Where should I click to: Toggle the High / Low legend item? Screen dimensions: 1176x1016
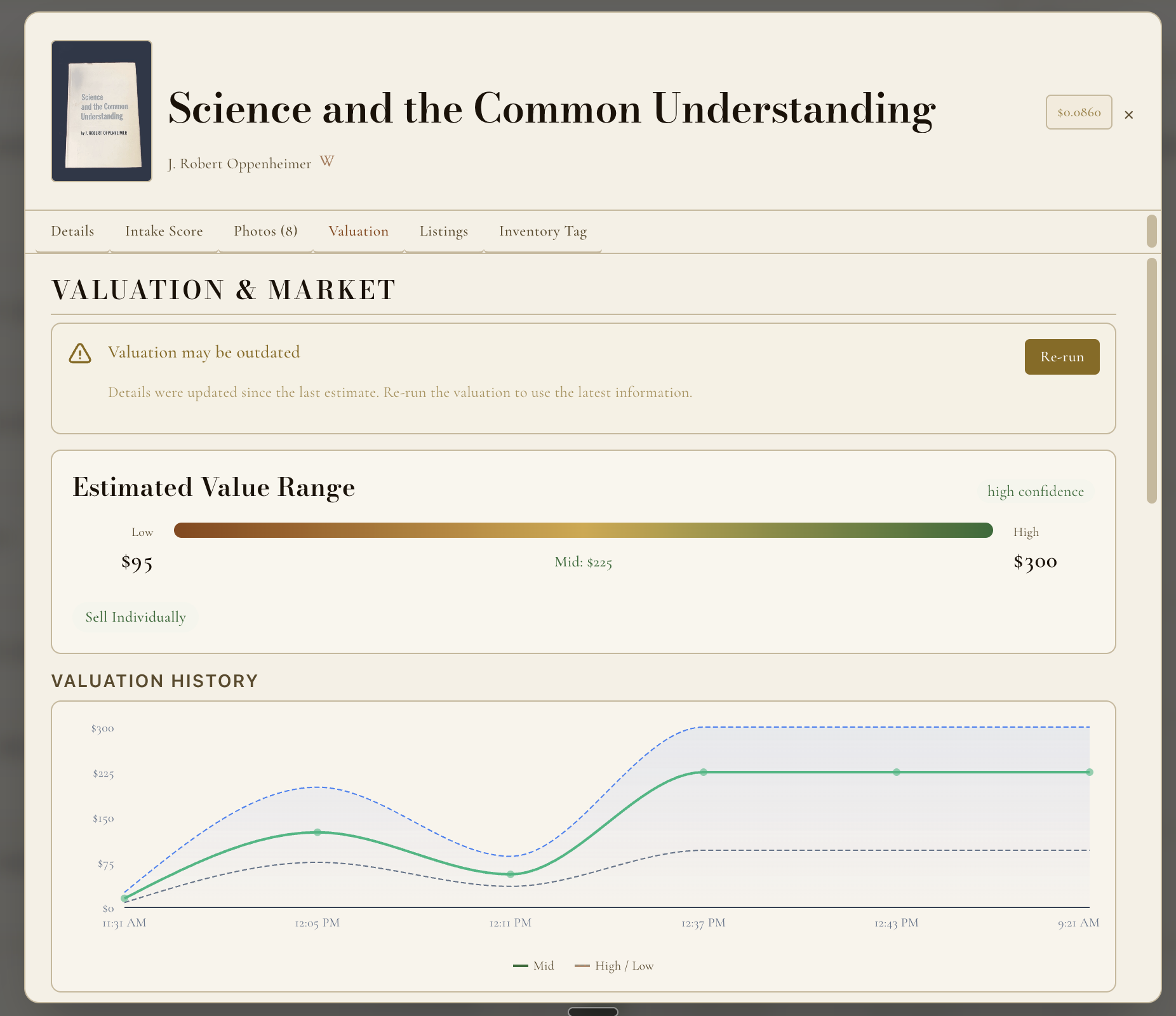[614, 966]
